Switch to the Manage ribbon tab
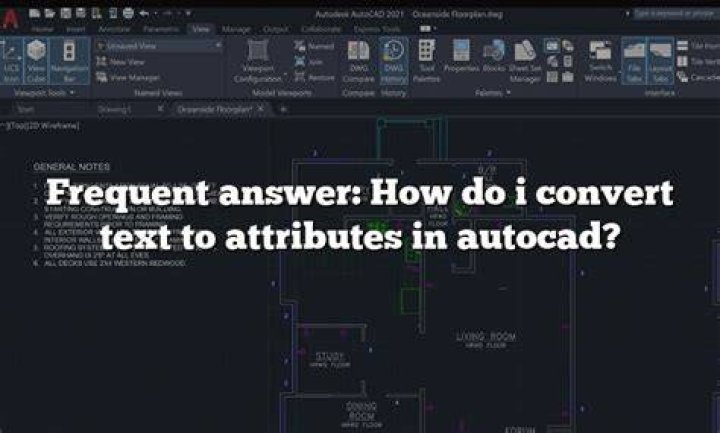Image resolution: width=720 pixels, height=433 pixels. 236,29
